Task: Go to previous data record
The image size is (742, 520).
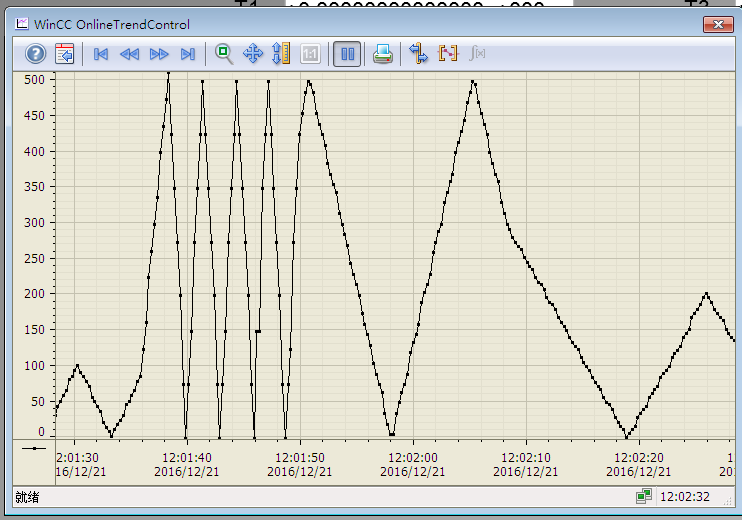Action: pos(129,54)
